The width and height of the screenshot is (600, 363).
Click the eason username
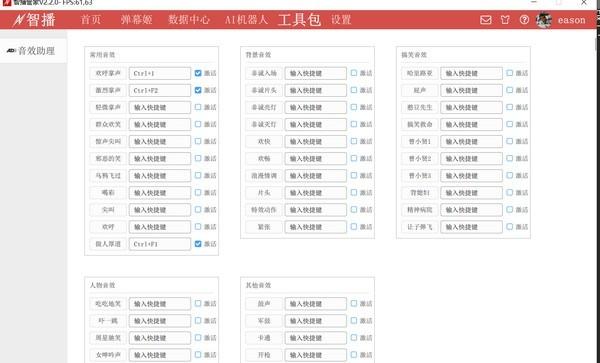[571, 20]
